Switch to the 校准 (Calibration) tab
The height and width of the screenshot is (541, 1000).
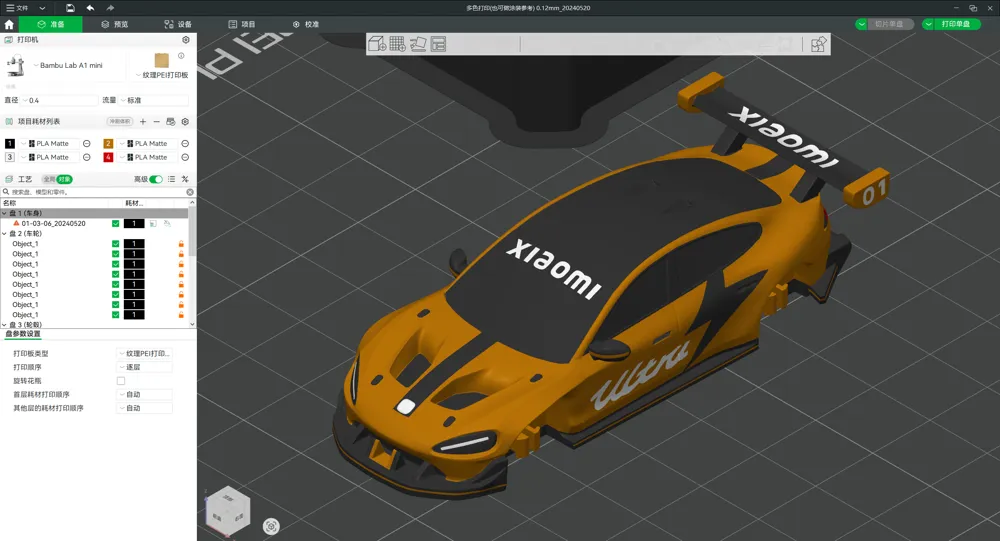point(305,24)
